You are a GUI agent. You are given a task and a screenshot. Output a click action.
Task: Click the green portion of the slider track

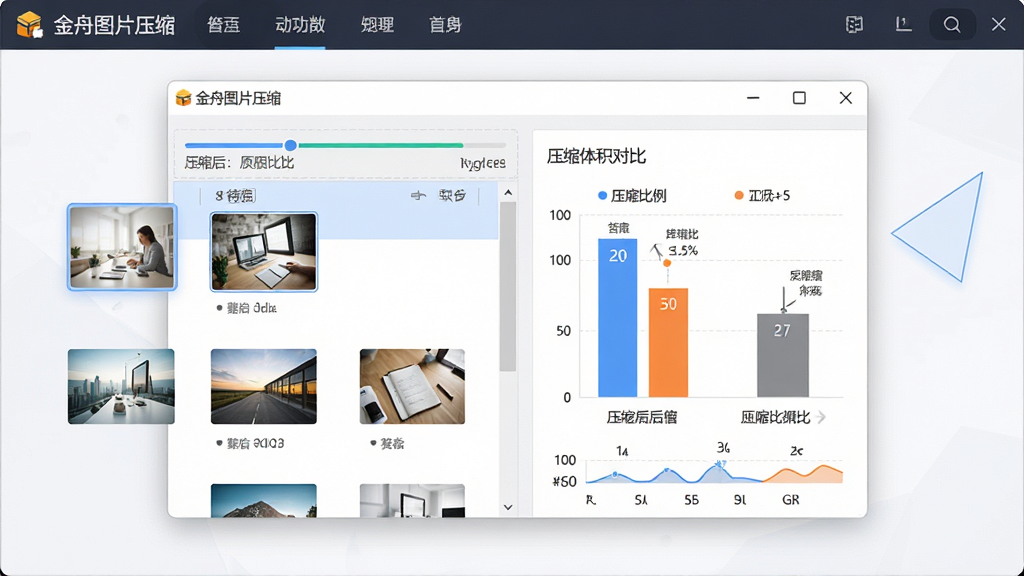[380, 145]
